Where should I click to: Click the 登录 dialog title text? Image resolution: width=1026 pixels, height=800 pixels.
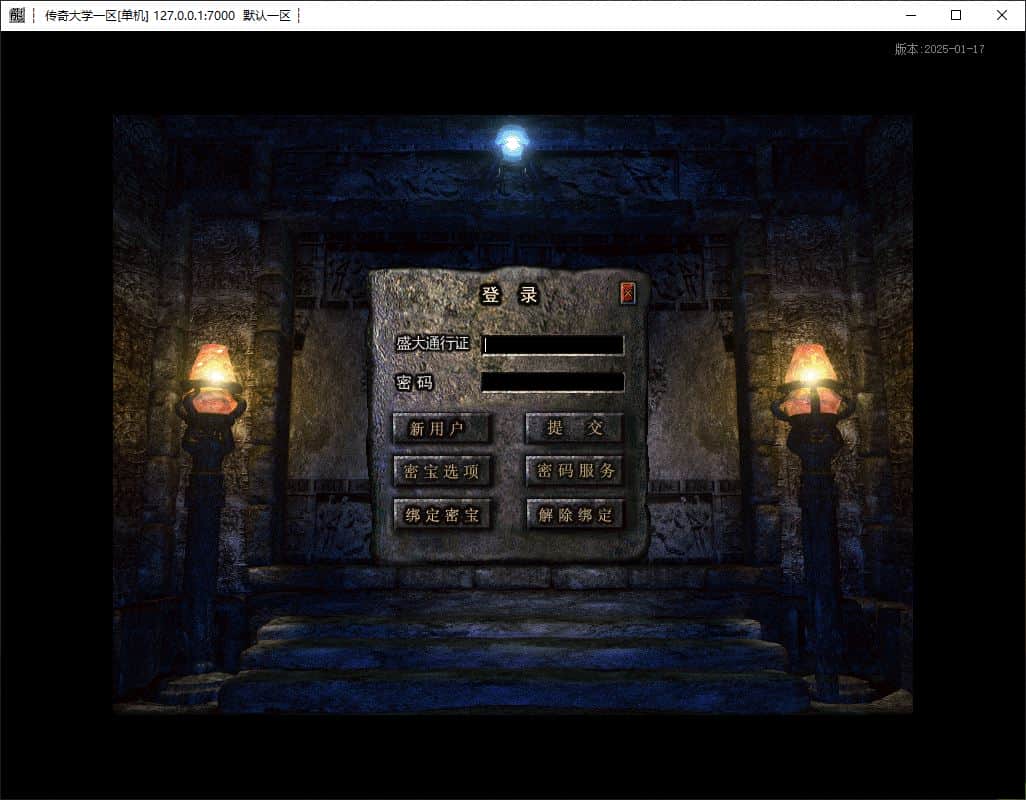510,295
